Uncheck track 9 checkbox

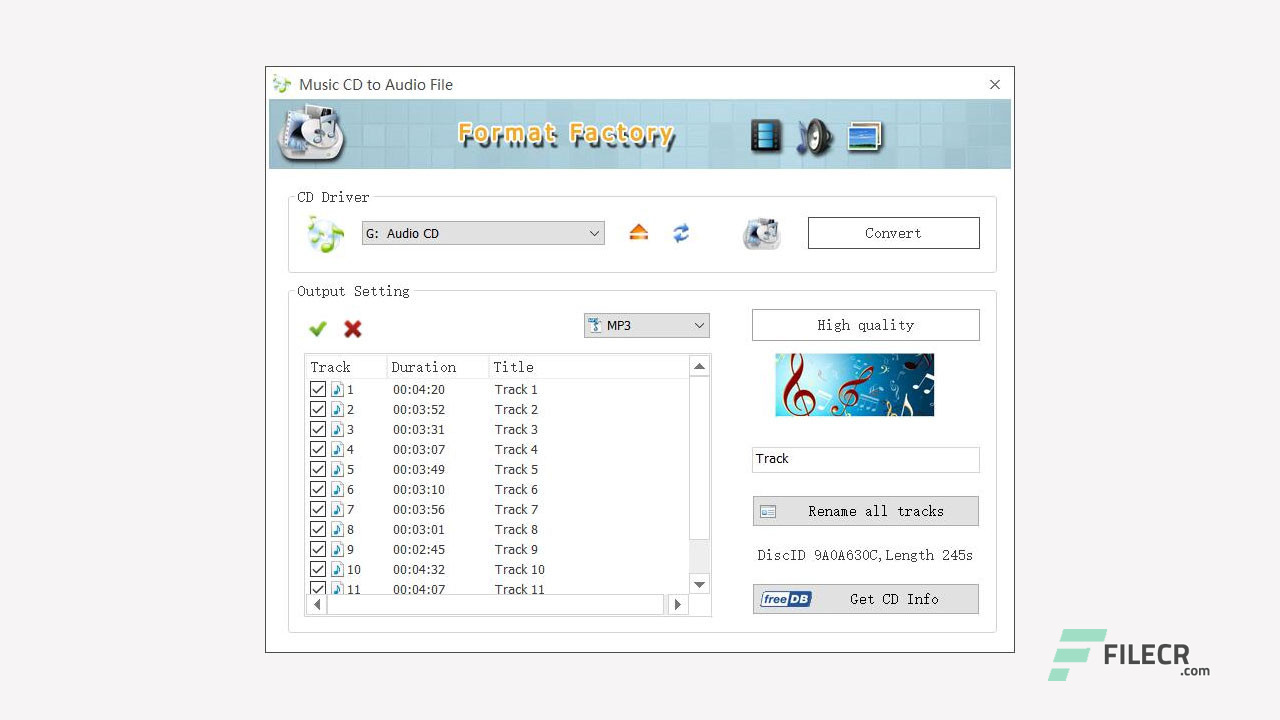(x=318, y=550)
